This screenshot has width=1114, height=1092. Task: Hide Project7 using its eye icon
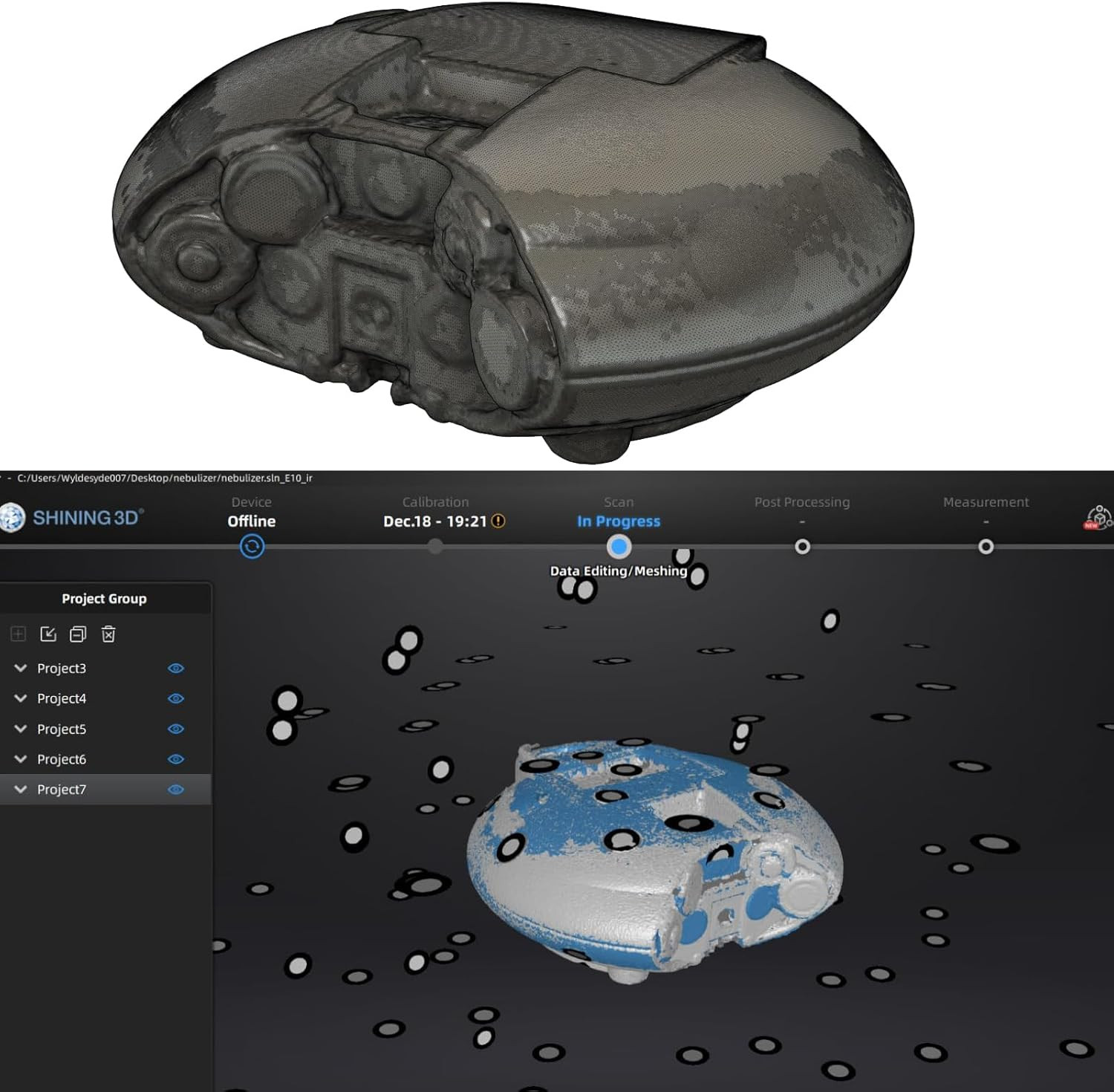[176, 790]
